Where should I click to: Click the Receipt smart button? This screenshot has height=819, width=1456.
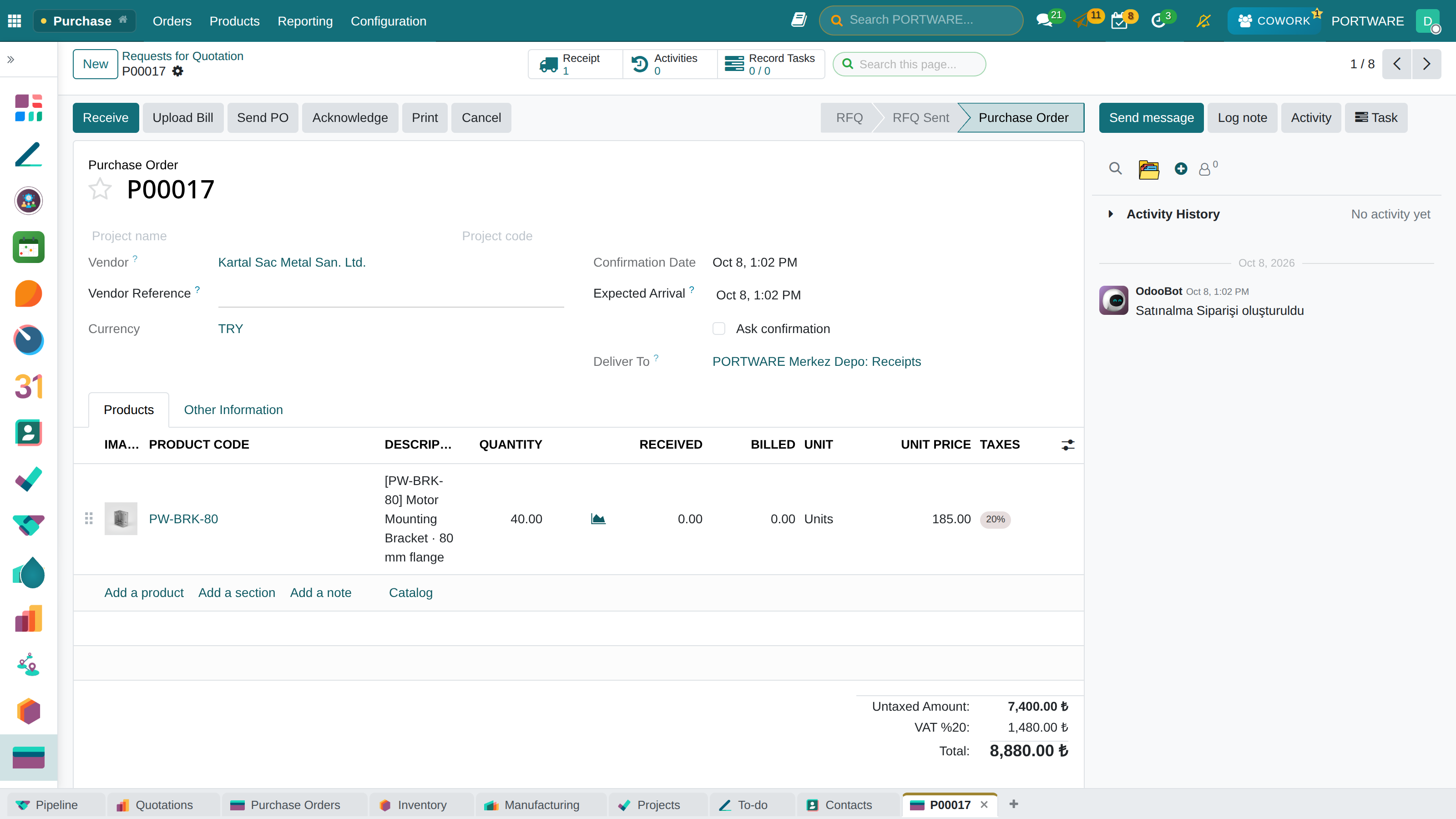pos(575,64)
